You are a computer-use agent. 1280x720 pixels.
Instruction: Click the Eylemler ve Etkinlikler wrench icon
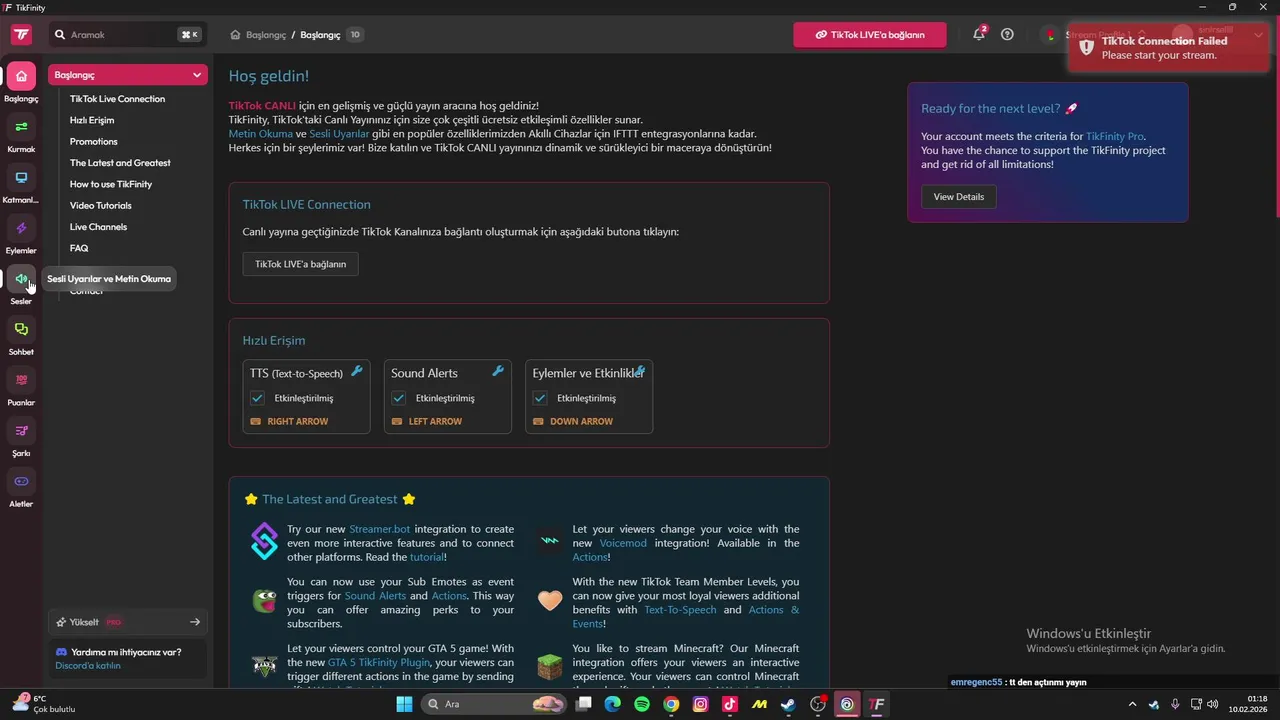coord(640,371)
